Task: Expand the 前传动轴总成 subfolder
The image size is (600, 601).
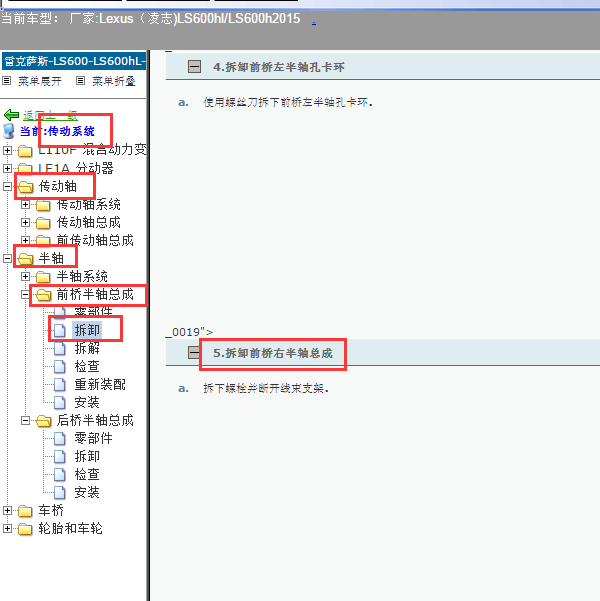Action: tap(25, 240)
